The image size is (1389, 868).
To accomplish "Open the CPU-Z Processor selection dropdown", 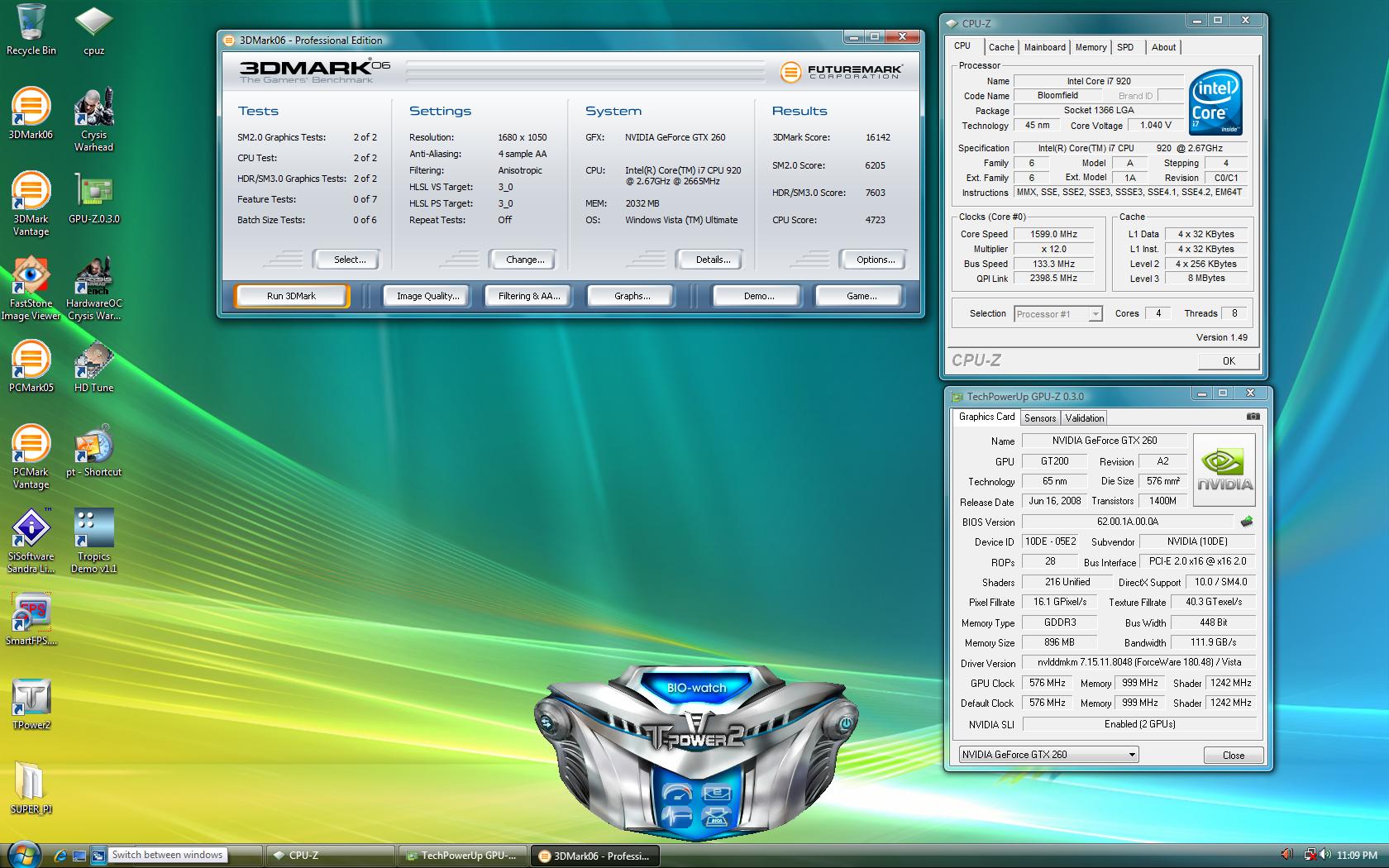I will coord(1058,314).
